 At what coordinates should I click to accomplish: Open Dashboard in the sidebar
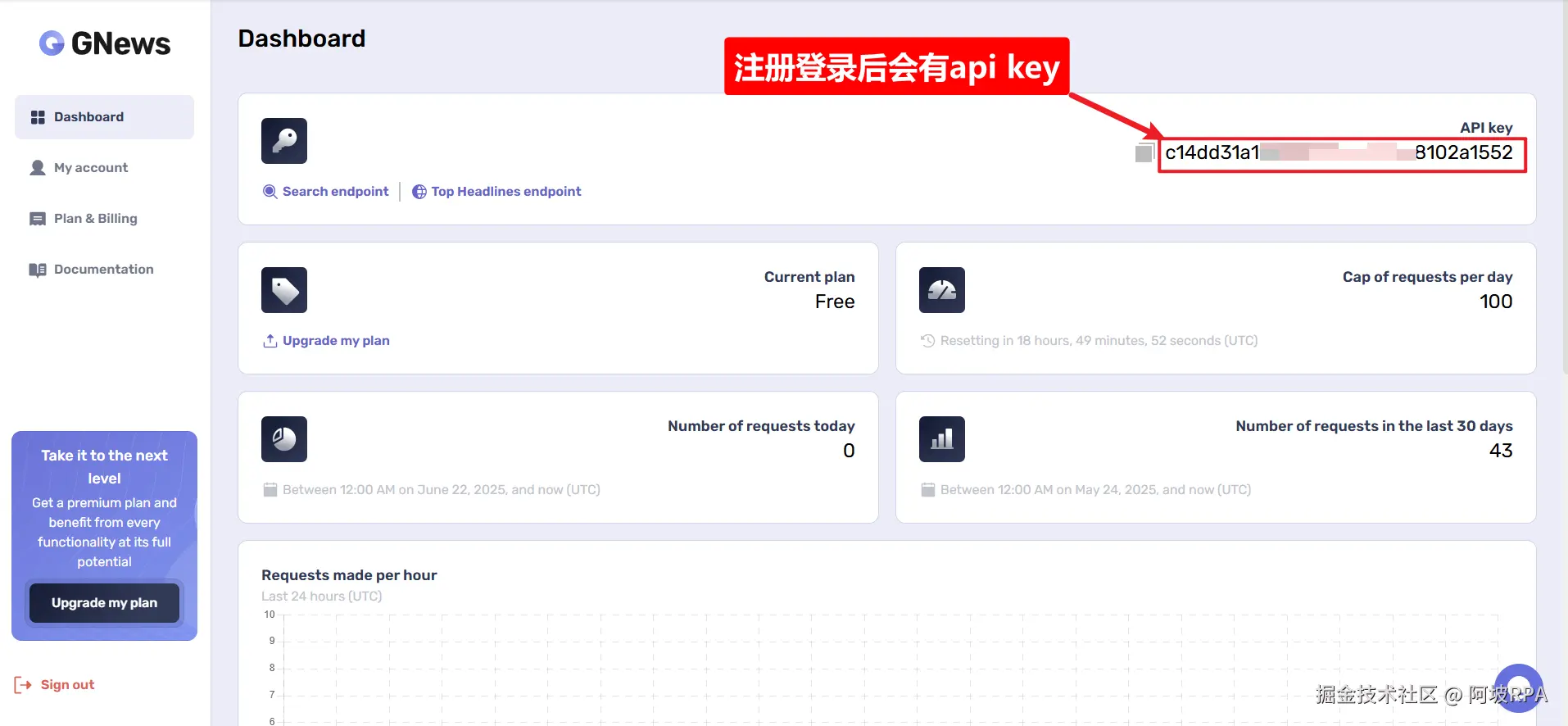(104, 117)
